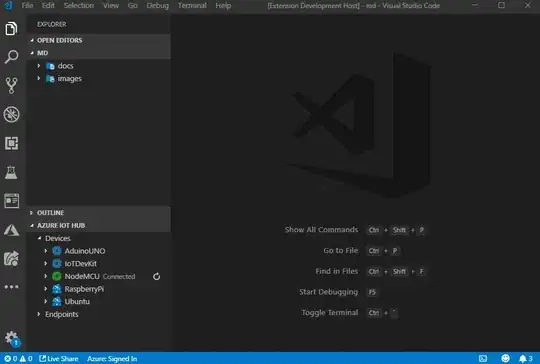Open the Edit menu

pyautogui.click(x=48, y=6)
